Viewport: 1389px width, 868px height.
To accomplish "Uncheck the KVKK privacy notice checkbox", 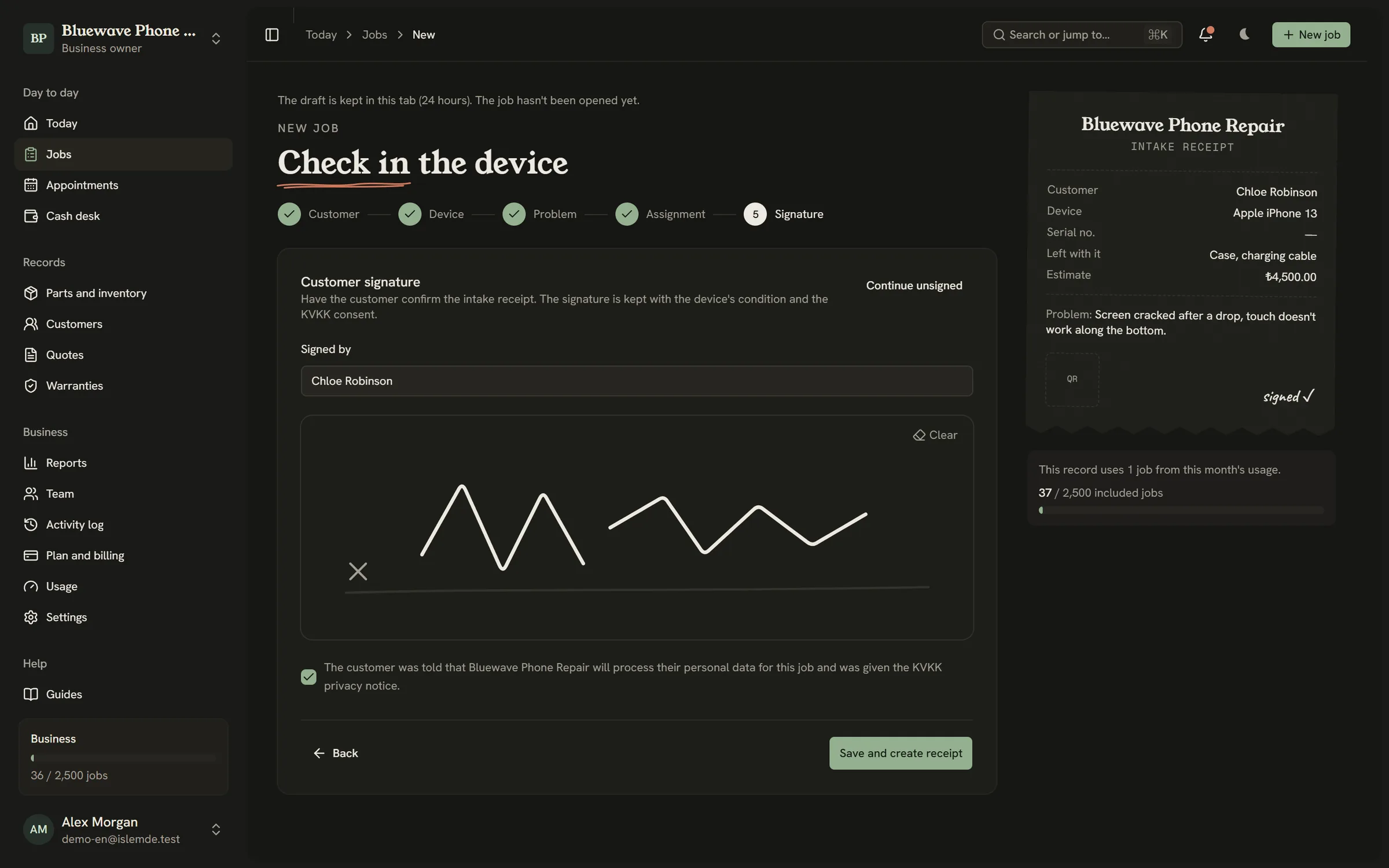I will click(x=308, y=676).
